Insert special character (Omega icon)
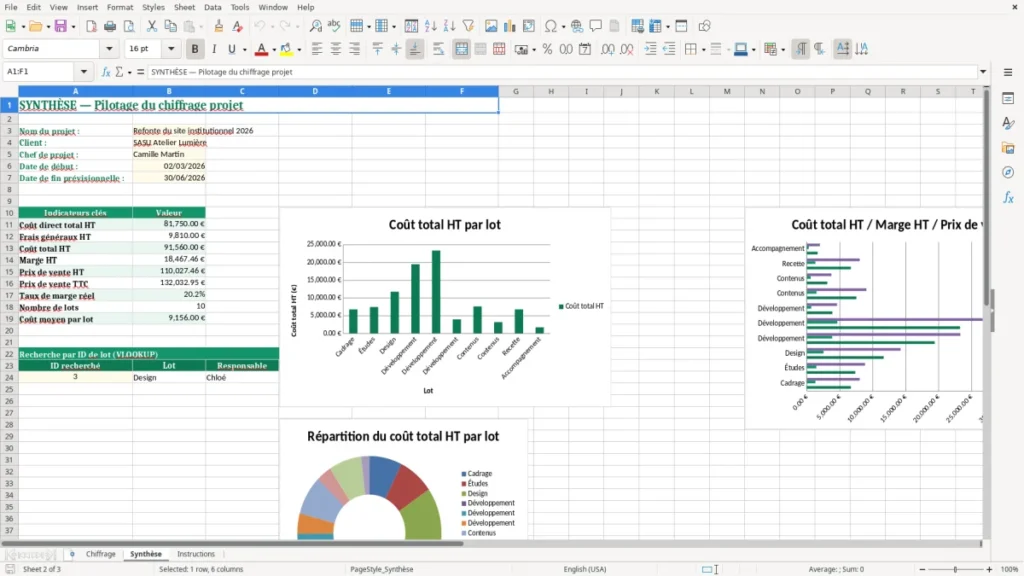Screen dimensions: 1024x576 click(x=551, y=26)
